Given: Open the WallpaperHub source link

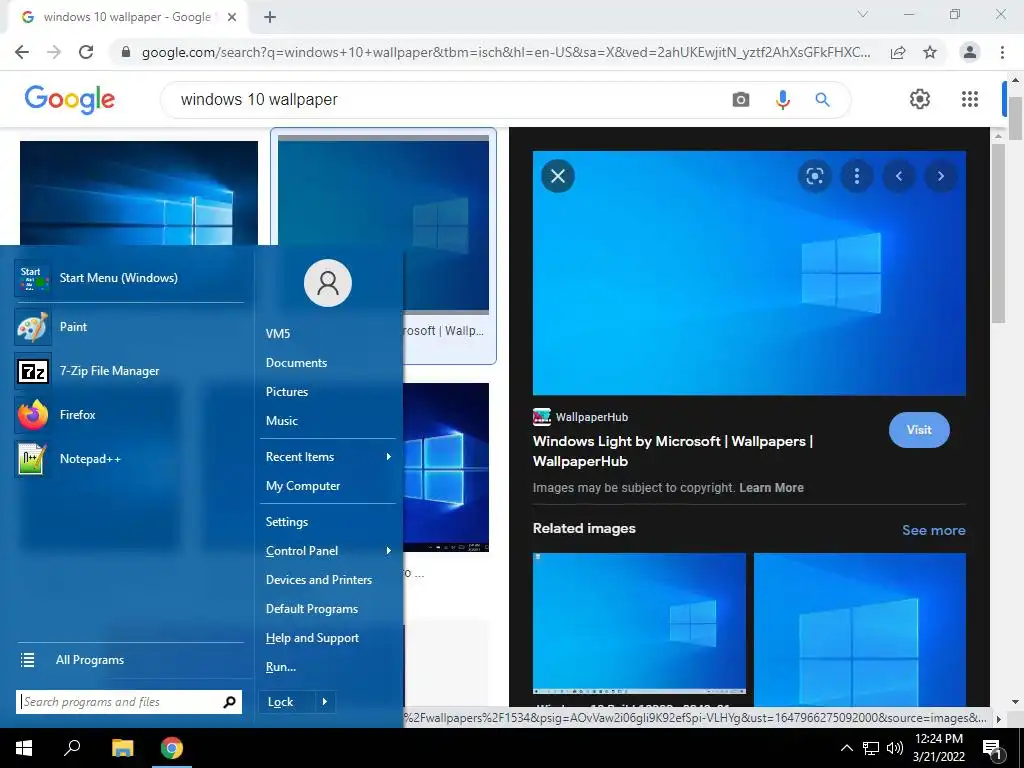Looking at the screenshot, I should 581,417.
